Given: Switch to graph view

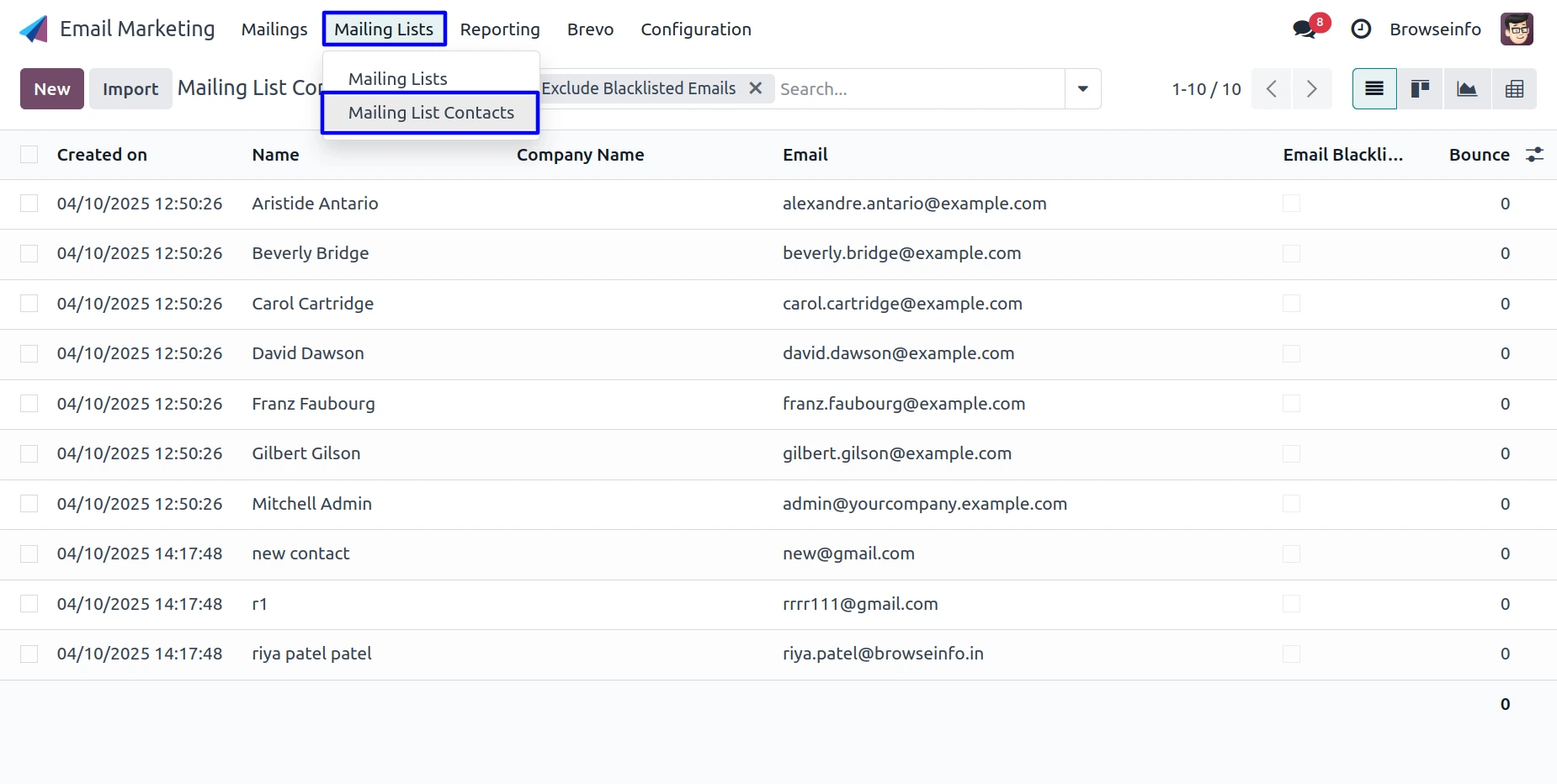Looking at the screenshot, I should [1467, 89].
